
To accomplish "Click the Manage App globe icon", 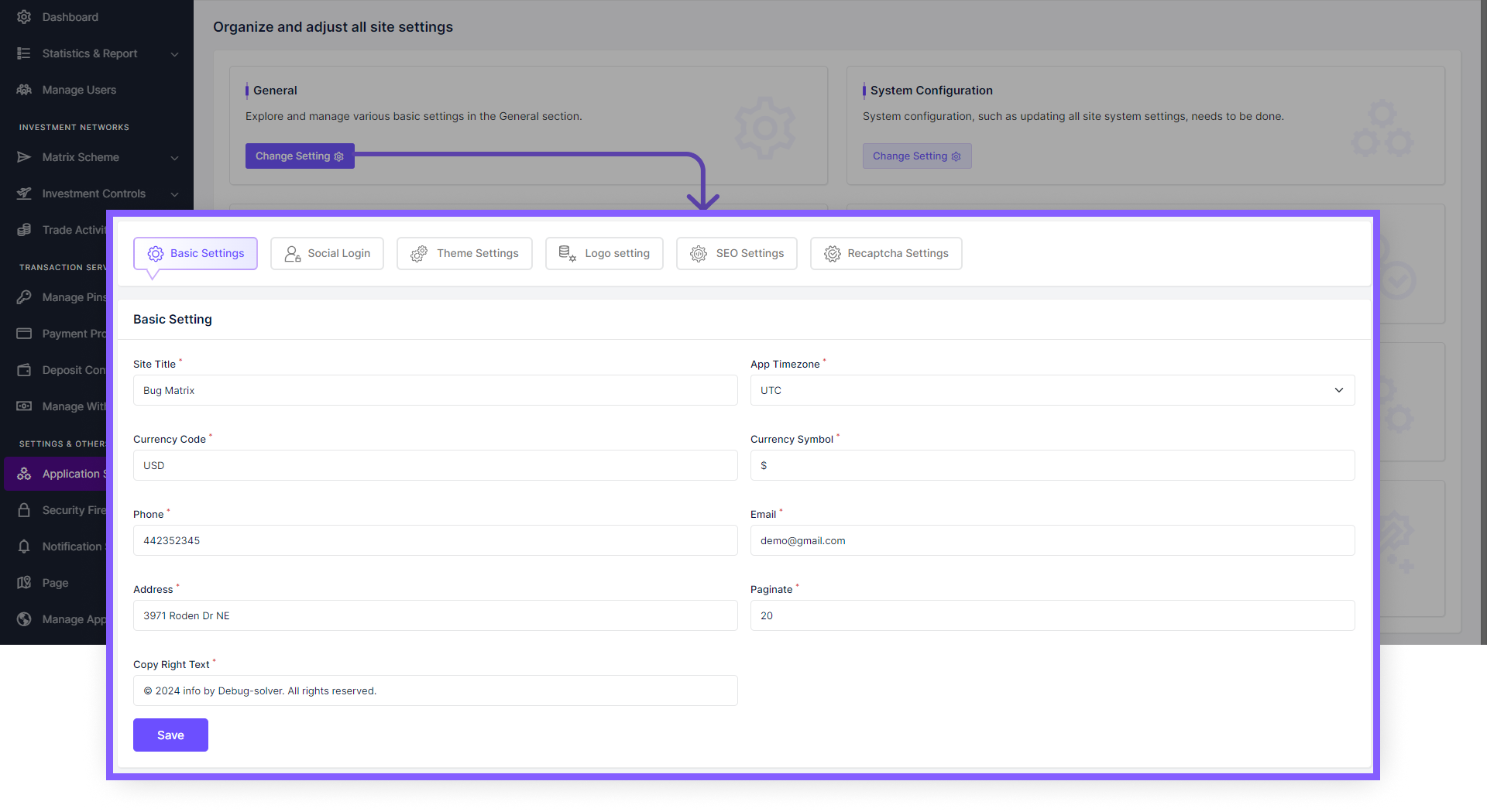I will point(24,619).
